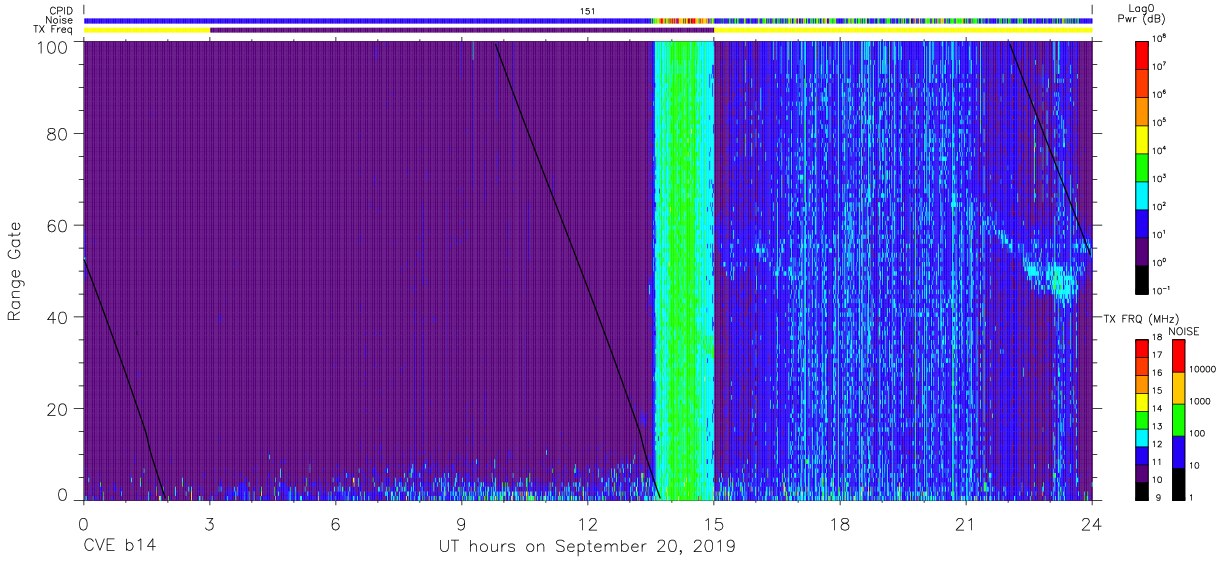Click the black diagonal line starting at hour 0
The image size is (1228, 567).
pos(123,378)
